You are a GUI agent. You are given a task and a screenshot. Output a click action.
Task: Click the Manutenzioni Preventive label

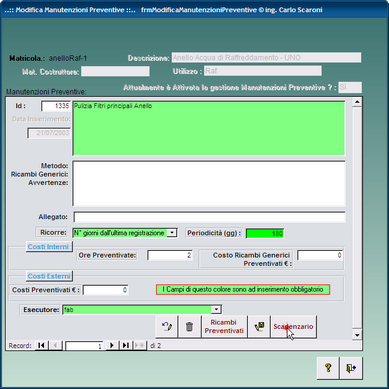click(x=46, y=92)
